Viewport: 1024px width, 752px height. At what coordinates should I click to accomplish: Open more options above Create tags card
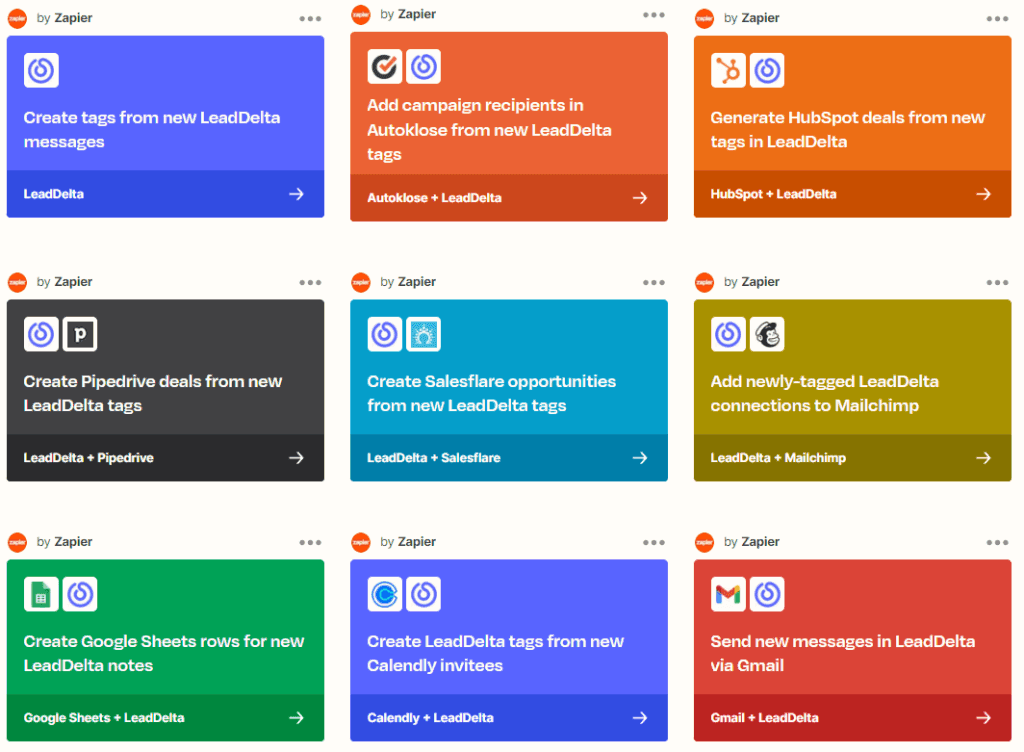pos(310,19)
